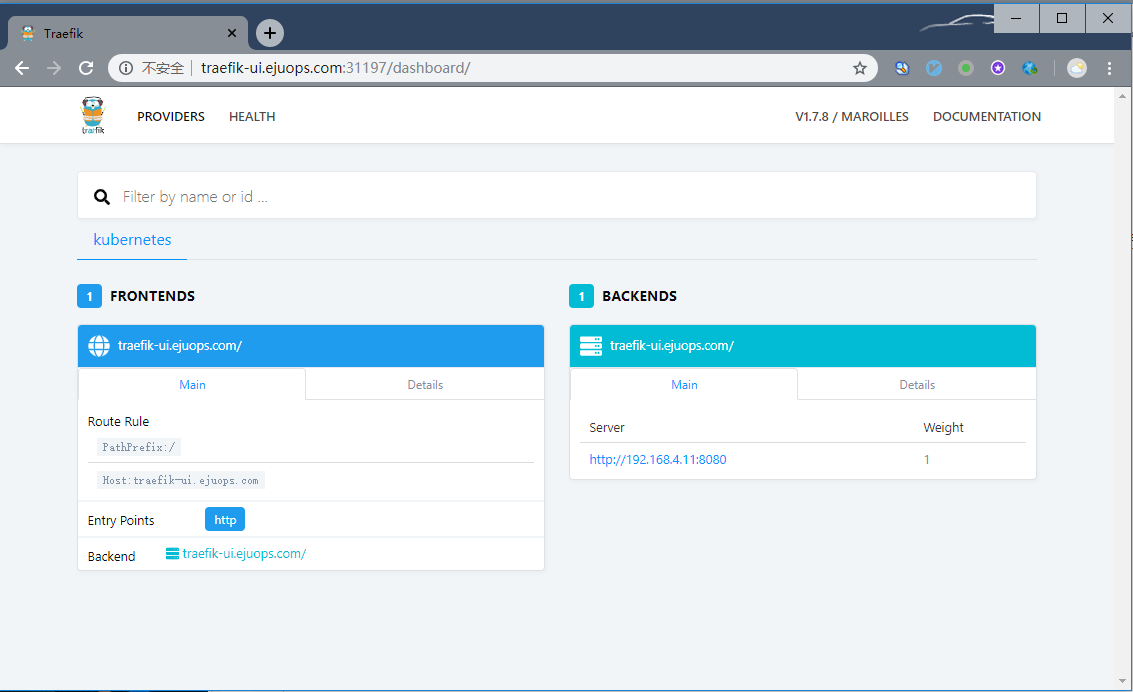Click the backend server stack icon beside Backend link
1133x692 pixels.
(x=172, y=554)
